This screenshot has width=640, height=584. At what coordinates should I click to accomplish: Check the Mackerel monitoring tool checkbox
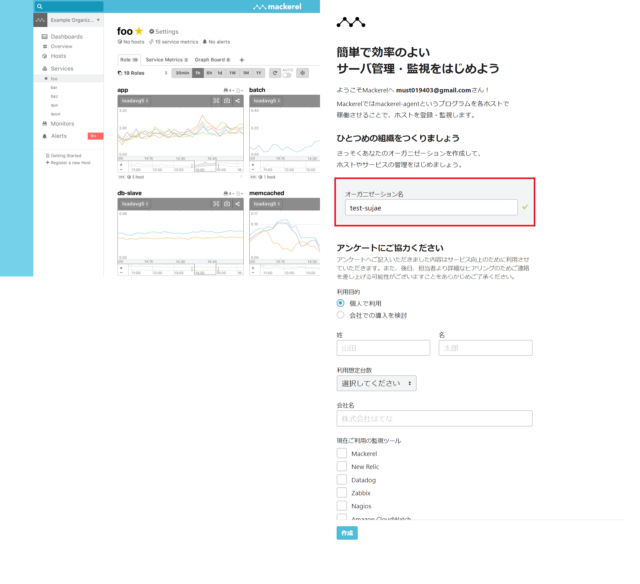pos(342,453)
